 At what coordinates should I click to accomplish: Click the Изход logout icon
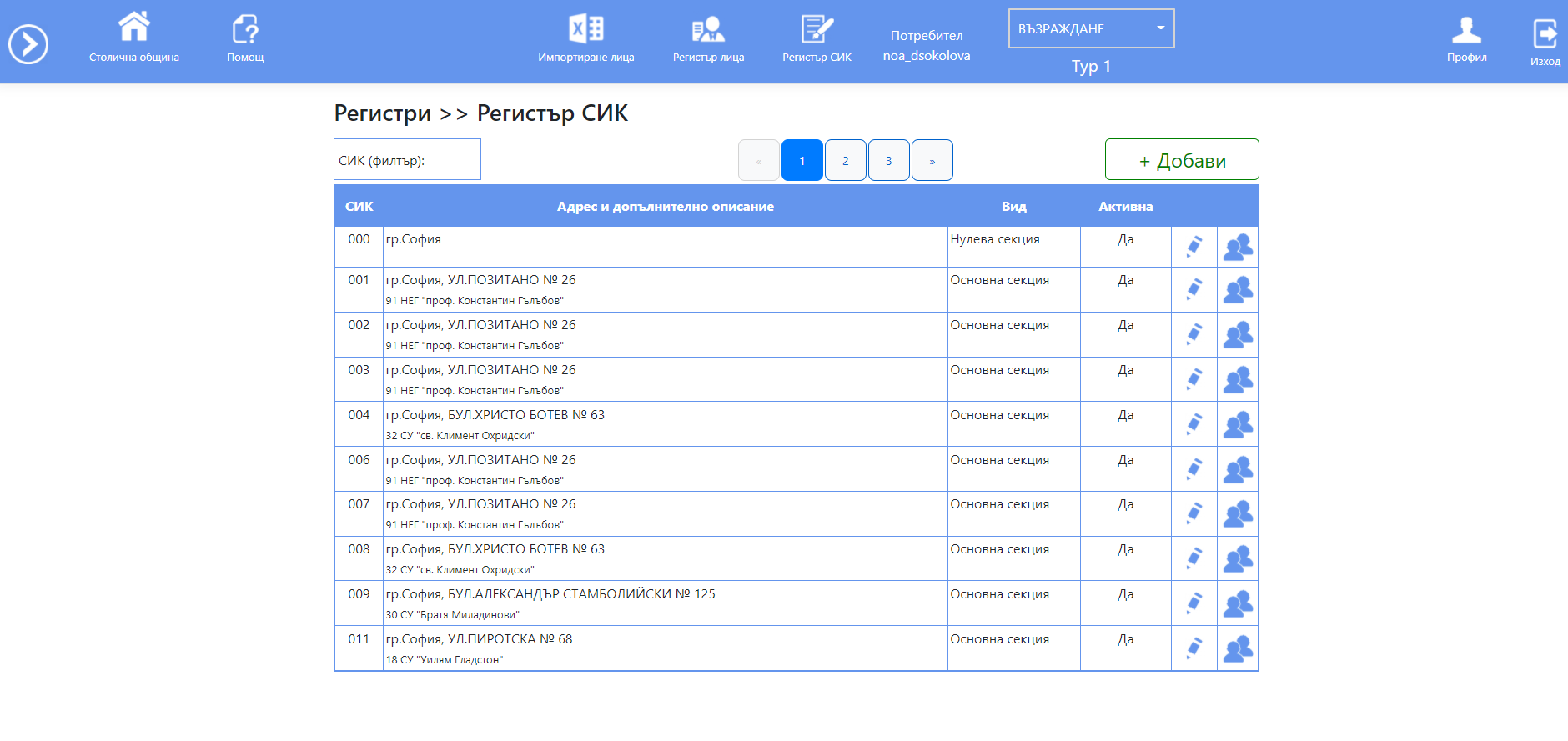tap(1545, 33)
